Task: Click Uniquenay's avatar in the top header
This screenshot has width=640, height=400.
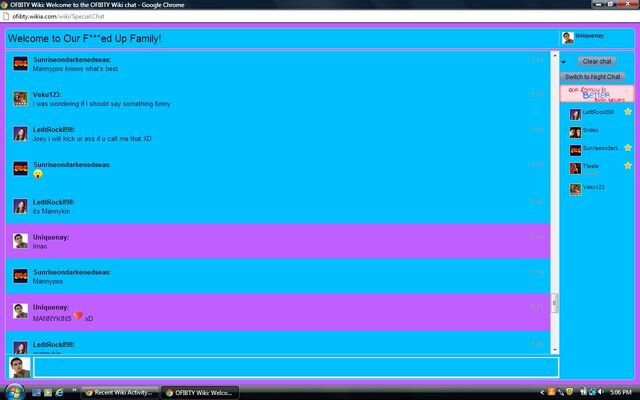Action: pyautogui.click(x=568, y=38)
